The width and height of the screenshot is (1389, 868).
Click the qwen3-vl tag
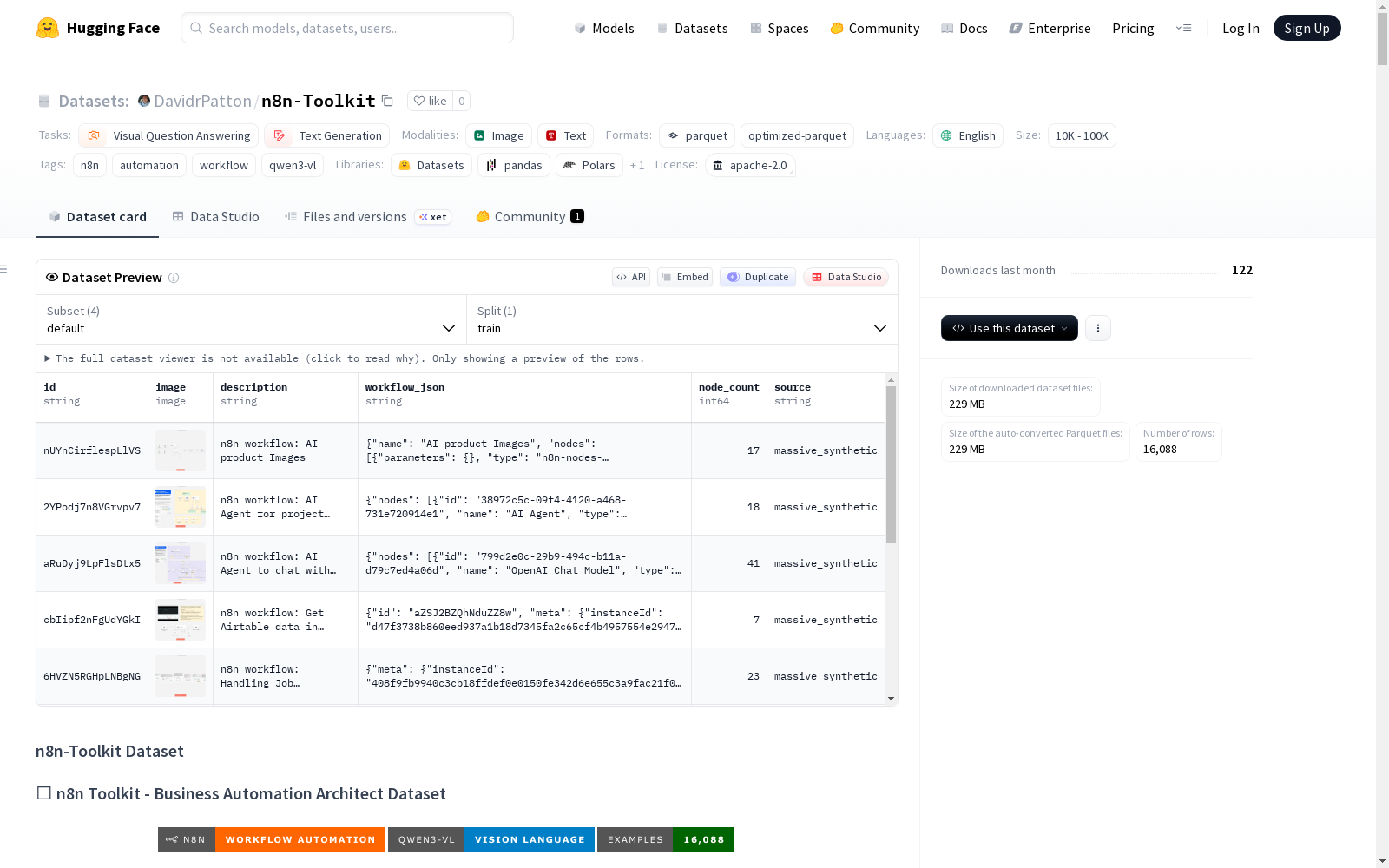click(293, 165)
